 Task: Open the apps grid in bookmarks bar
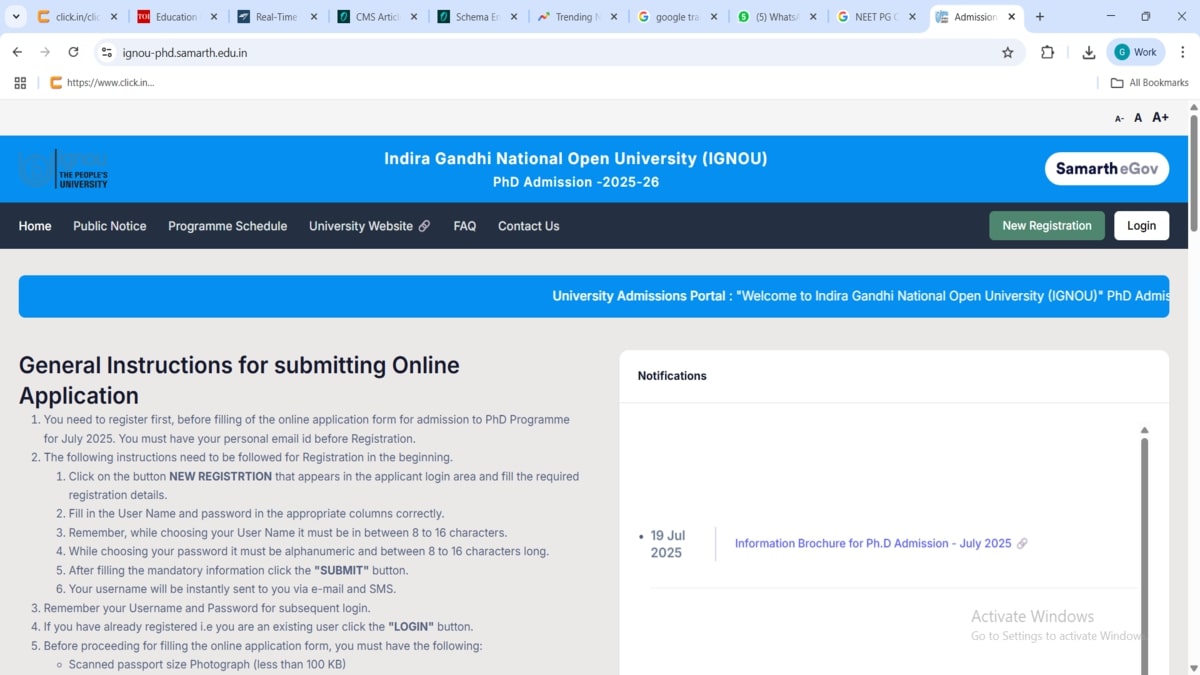click(20, 83)
